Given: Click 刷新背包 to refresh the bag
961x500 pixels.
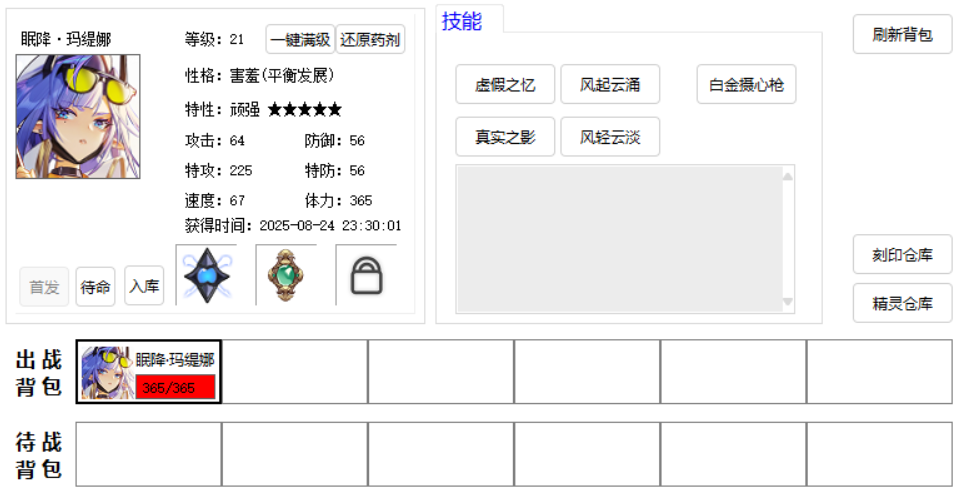Looking at the screenshot, I should point(902,34).
